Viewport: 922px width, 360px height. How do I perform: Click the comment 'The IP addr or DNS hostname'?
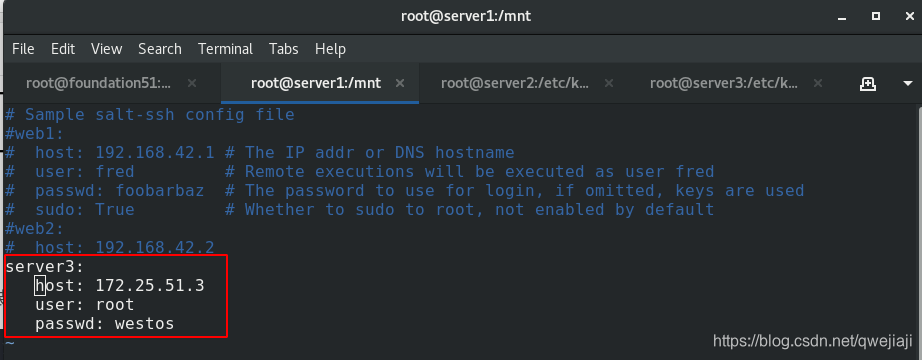(380, 153)
